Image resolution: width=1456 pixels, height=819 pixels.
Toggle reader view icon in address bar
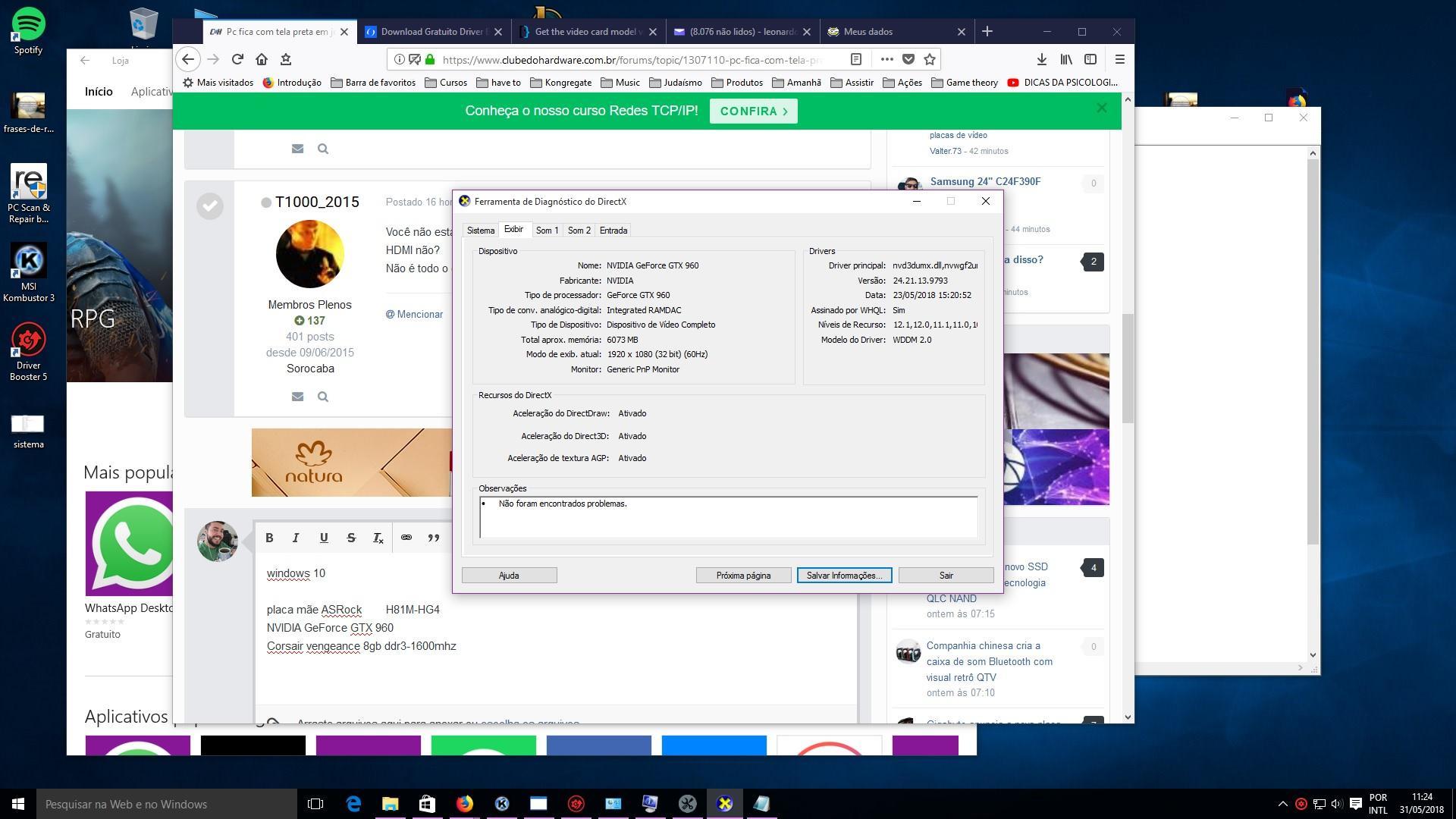coord(855,59)
